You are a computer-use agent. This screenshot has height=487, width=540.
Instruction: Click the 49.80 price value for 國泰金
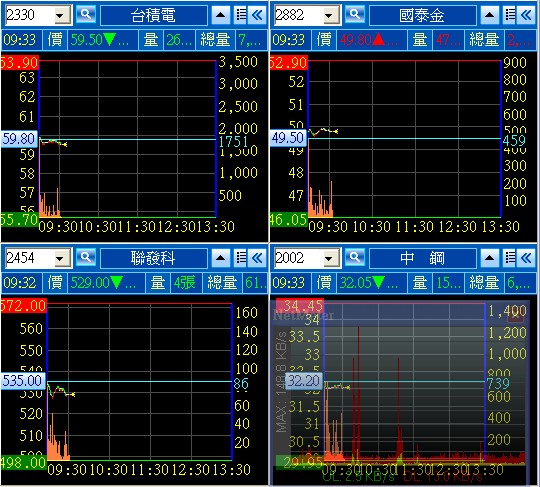355,40
